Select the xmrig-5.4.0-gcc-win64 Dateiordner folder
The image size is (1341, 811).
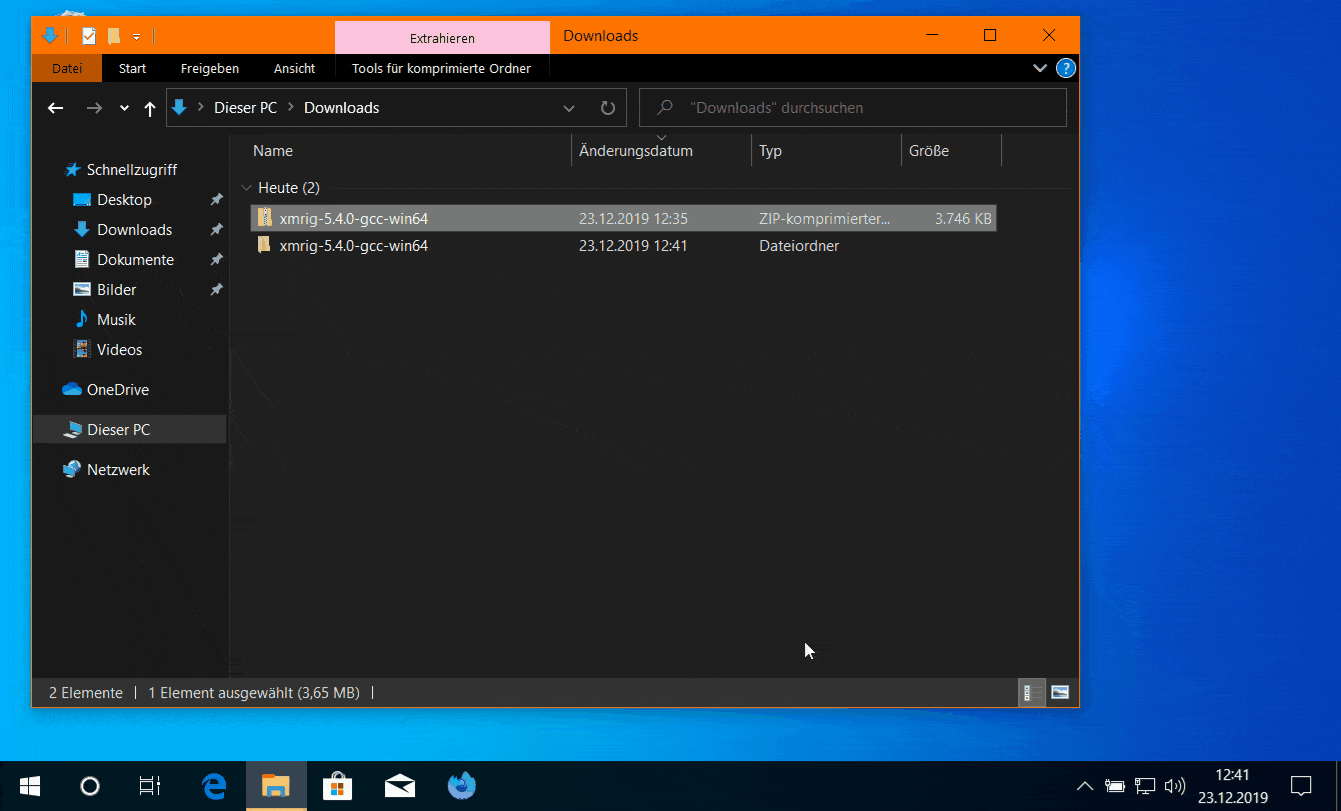(623, 245)
